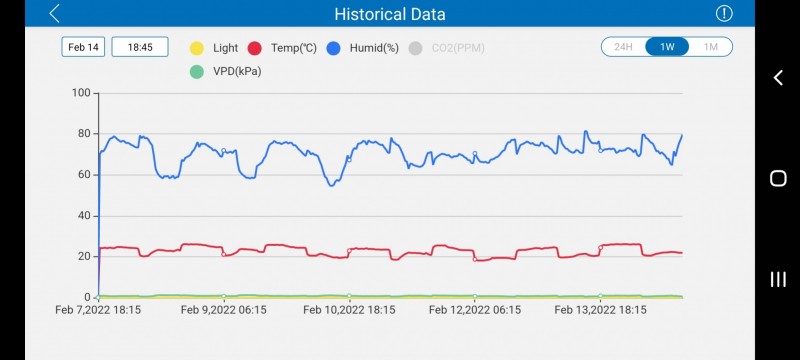Open the info icon in header
Image resolution: width=800 pixels, height=360 pixels.
point(724,13)
